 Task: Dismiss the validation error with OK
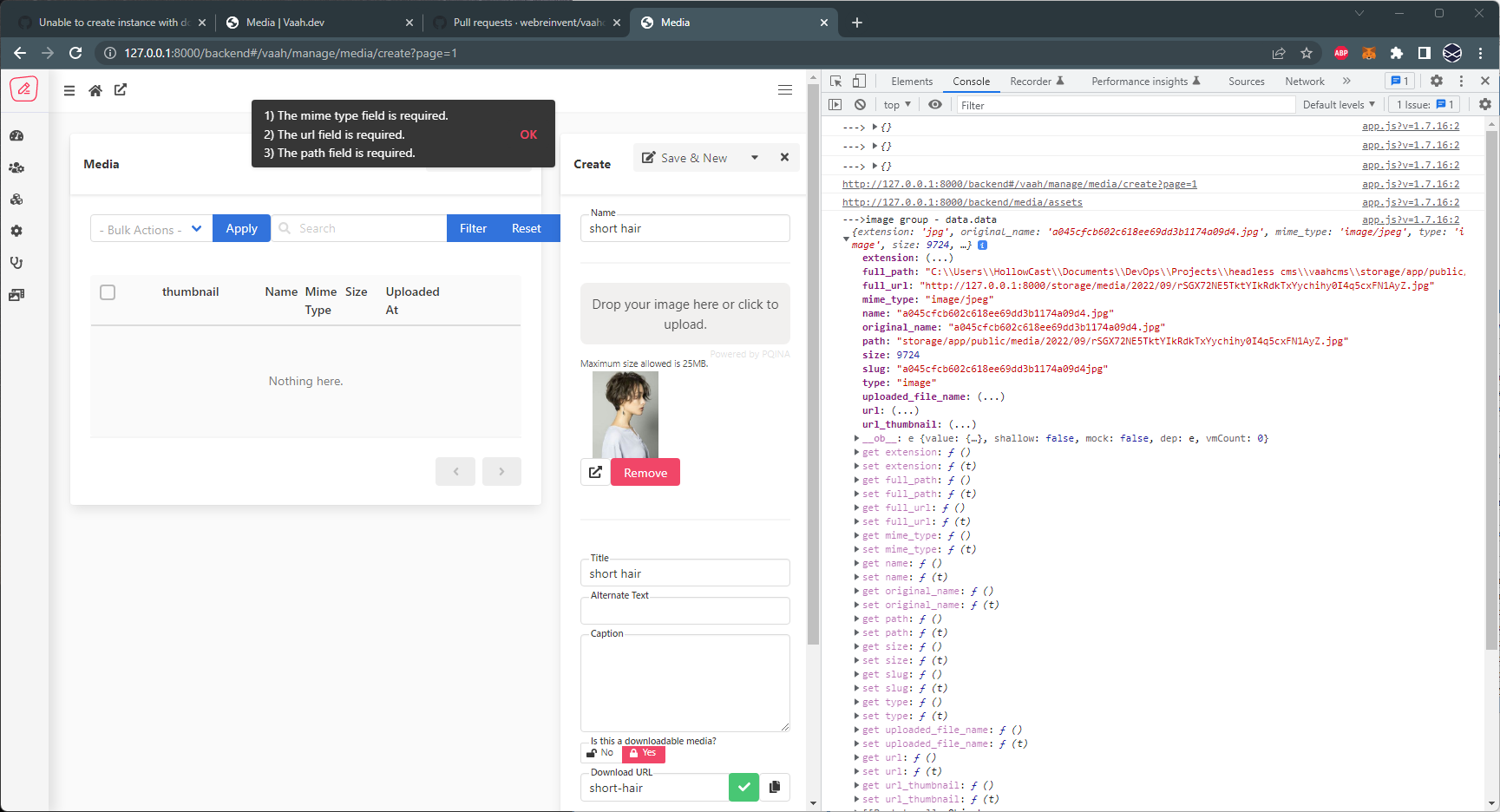click(x=528, y=134)
